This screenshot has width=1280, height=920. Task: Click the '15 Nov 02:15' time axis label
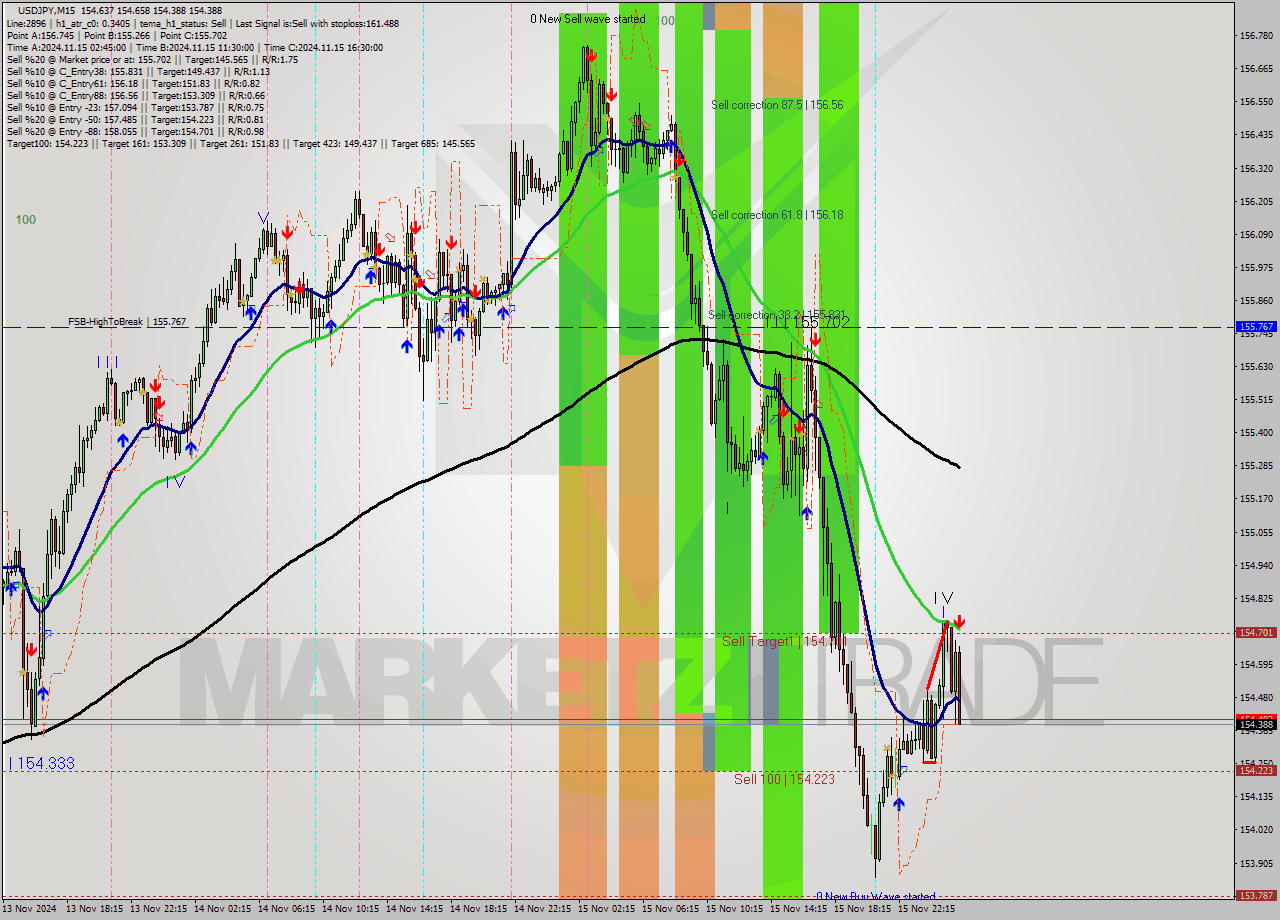tap(607, 909)
